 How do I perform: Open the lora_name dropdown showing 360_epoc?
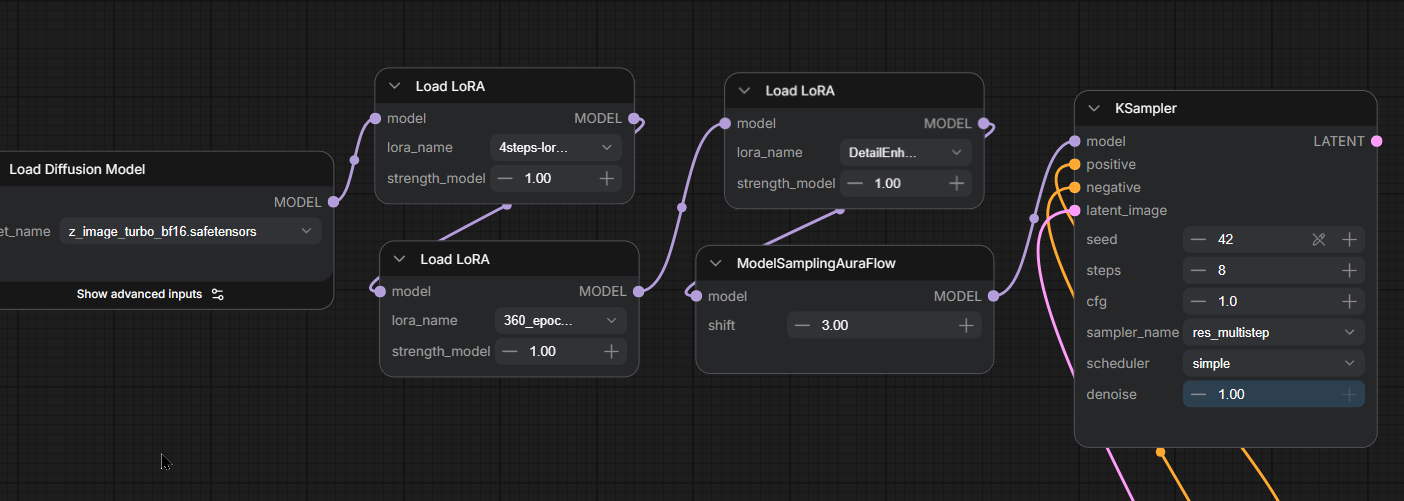(561, 320)
